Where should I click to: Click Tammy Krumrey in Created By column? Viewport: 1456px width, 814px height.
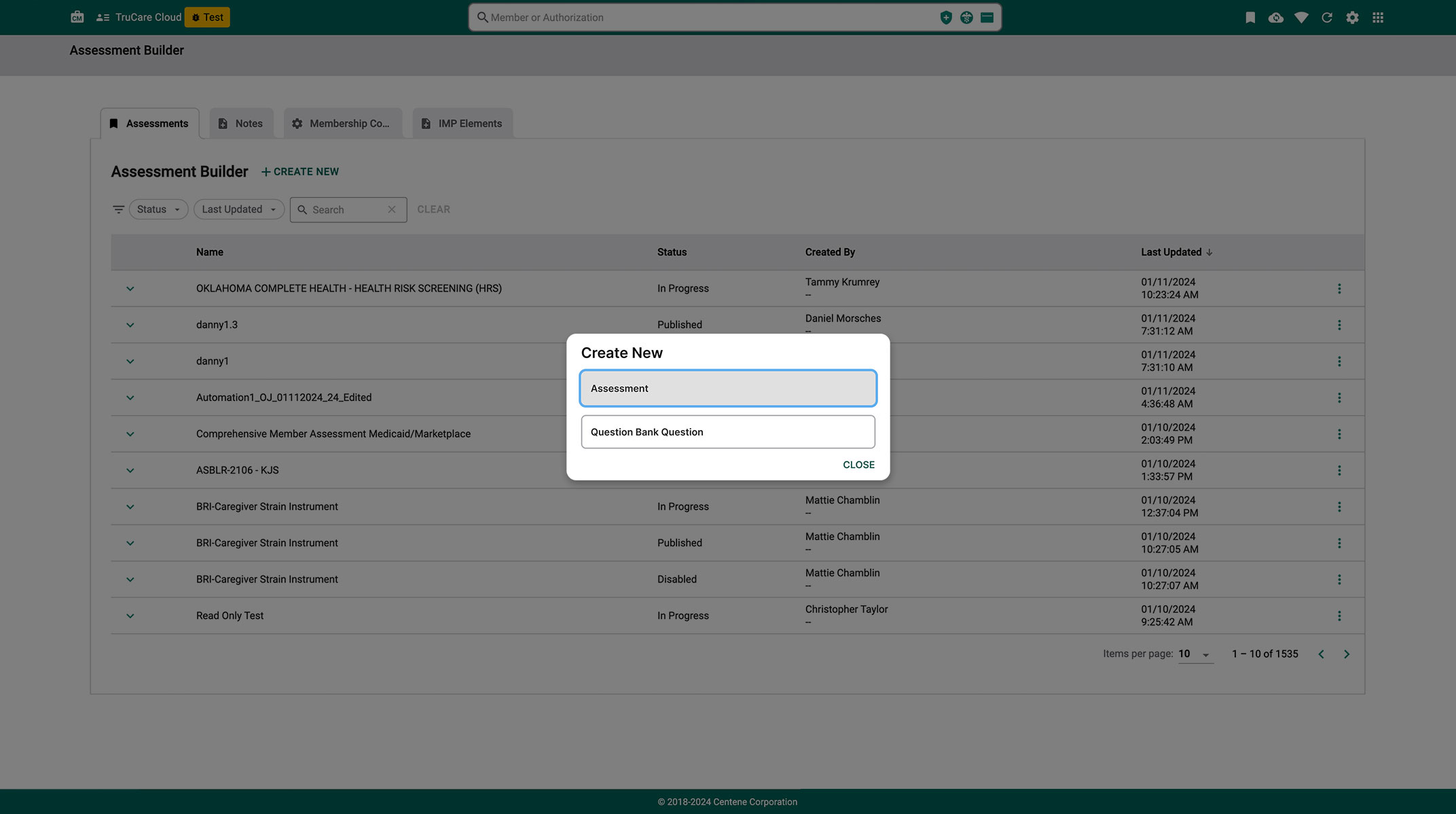(842, 282)
